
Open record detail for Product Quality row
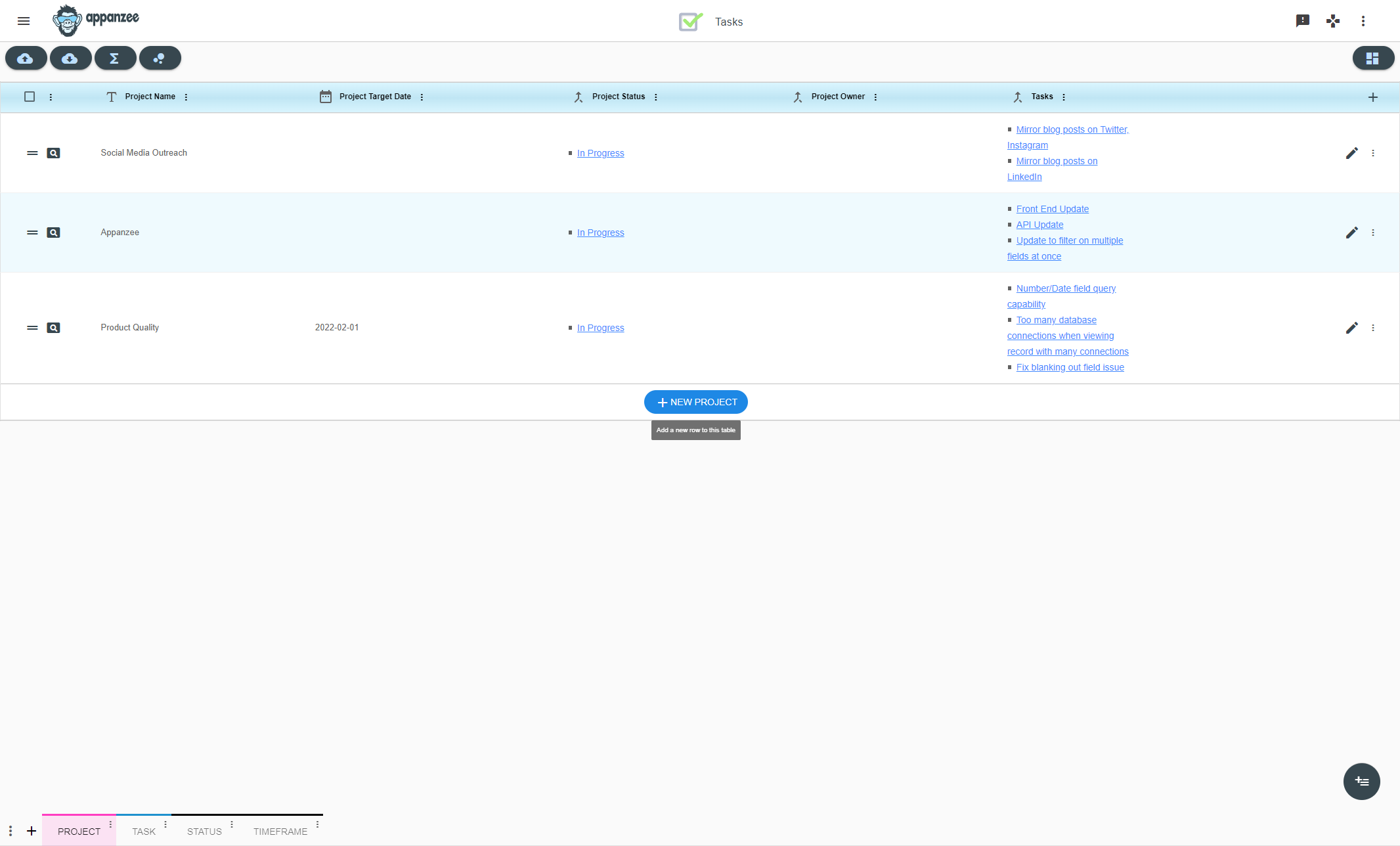(54, 328)
